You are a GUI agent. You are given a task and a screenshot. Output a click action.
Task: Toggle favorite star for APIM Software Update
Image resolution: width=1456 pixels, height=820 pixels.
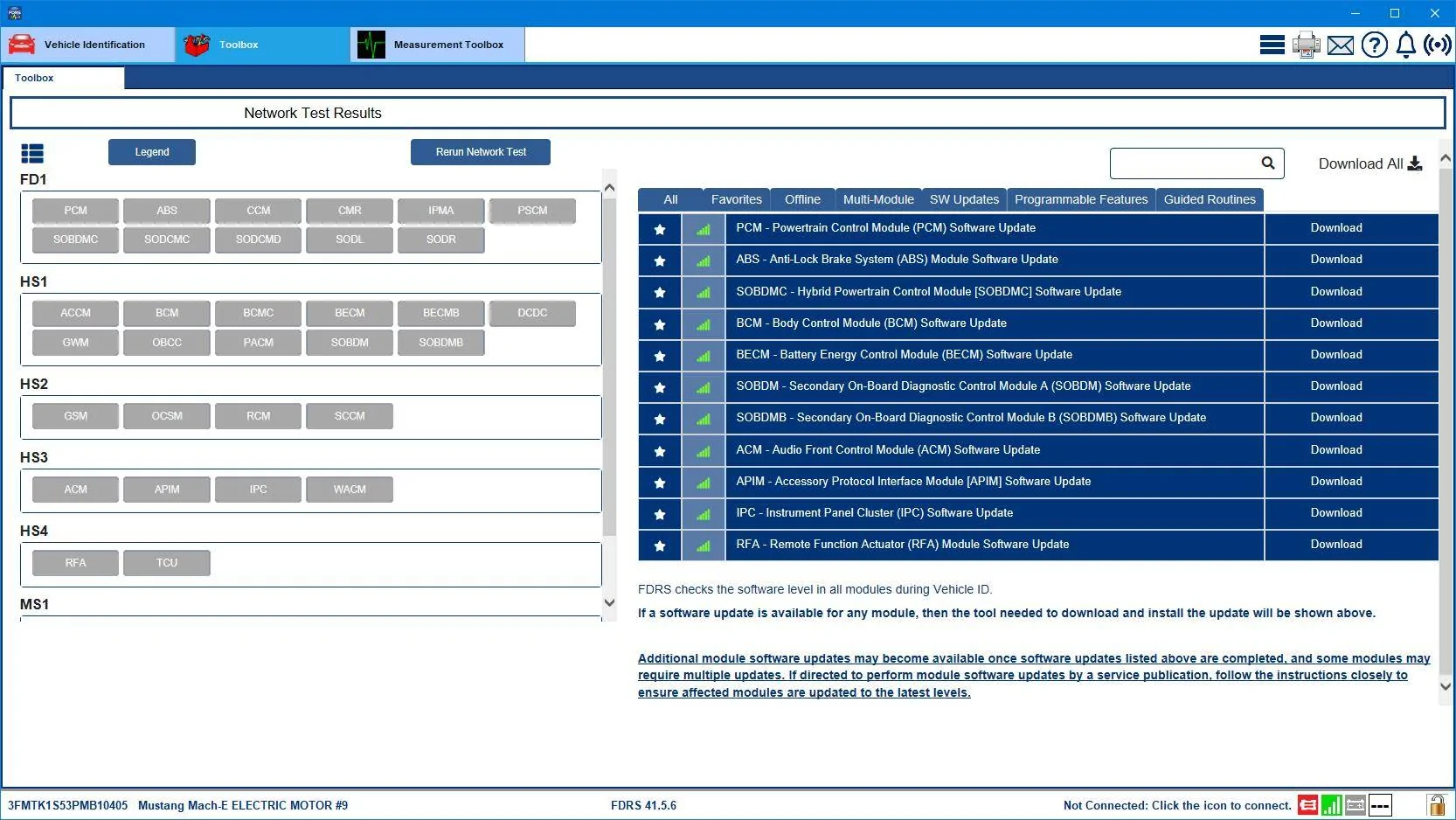pos(660,483)
